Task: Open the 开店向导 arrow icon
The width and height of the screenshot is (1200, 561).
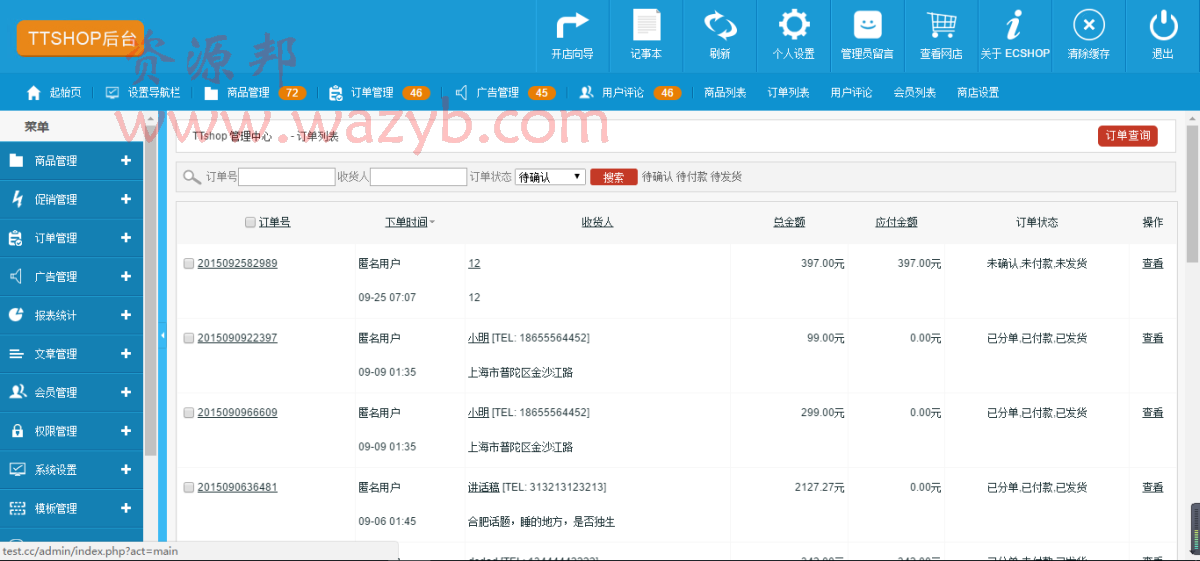Action: [572, 25]
